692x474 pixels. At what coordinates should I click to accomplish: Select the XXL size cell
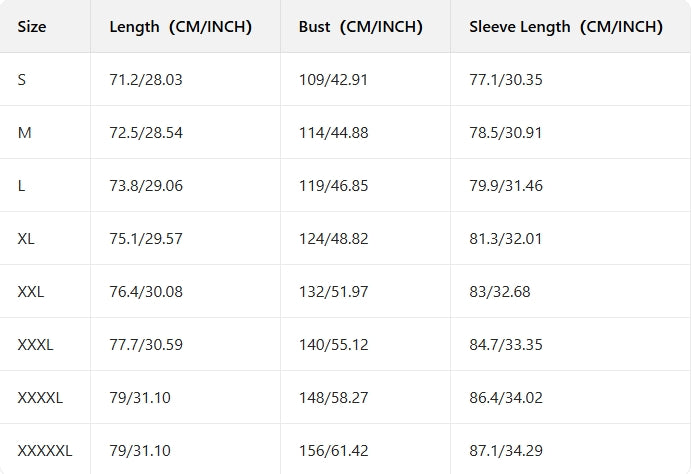point(31,292)
